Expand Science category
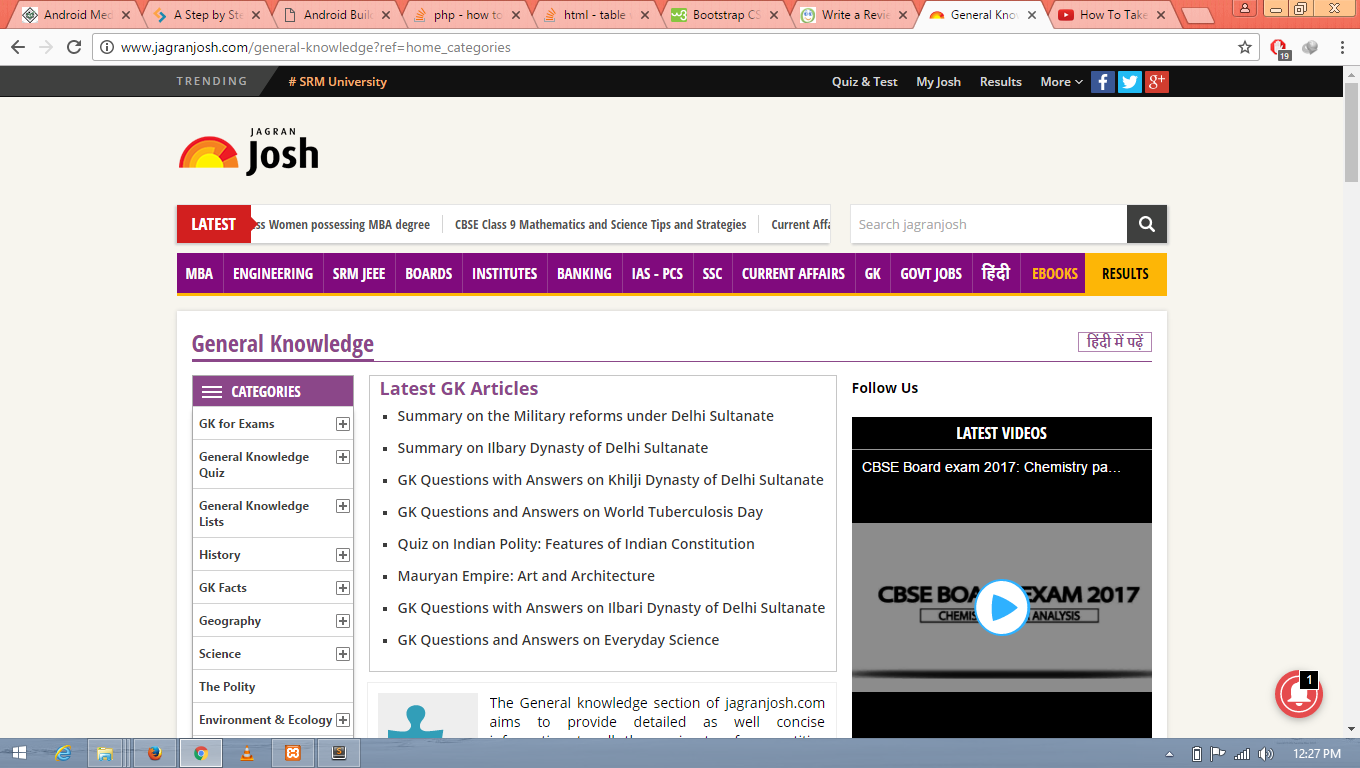This screenshot has height=768, width=1360. 343,654
